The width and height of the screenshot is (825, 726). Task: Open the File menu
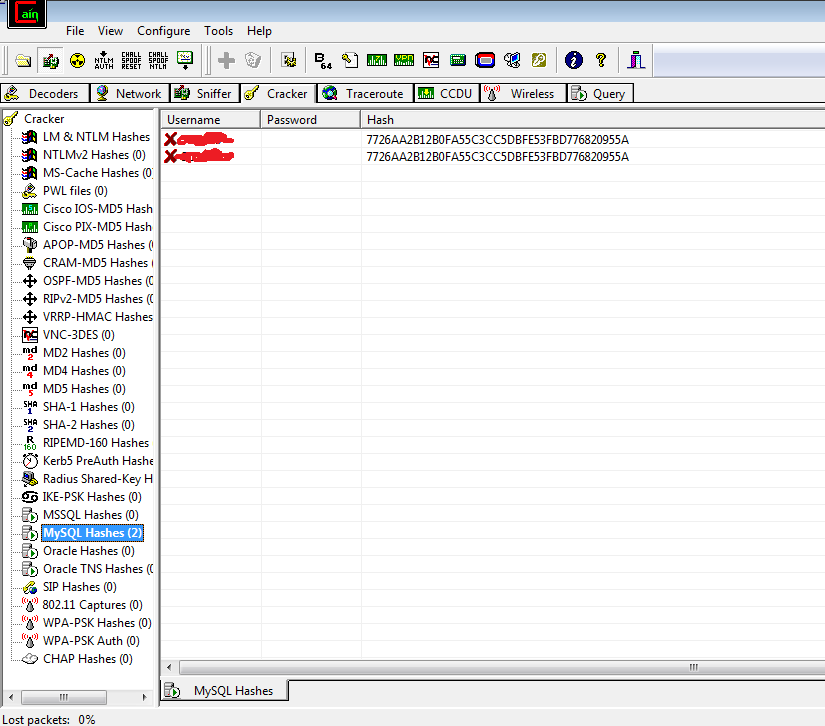(x=75, y=31)
